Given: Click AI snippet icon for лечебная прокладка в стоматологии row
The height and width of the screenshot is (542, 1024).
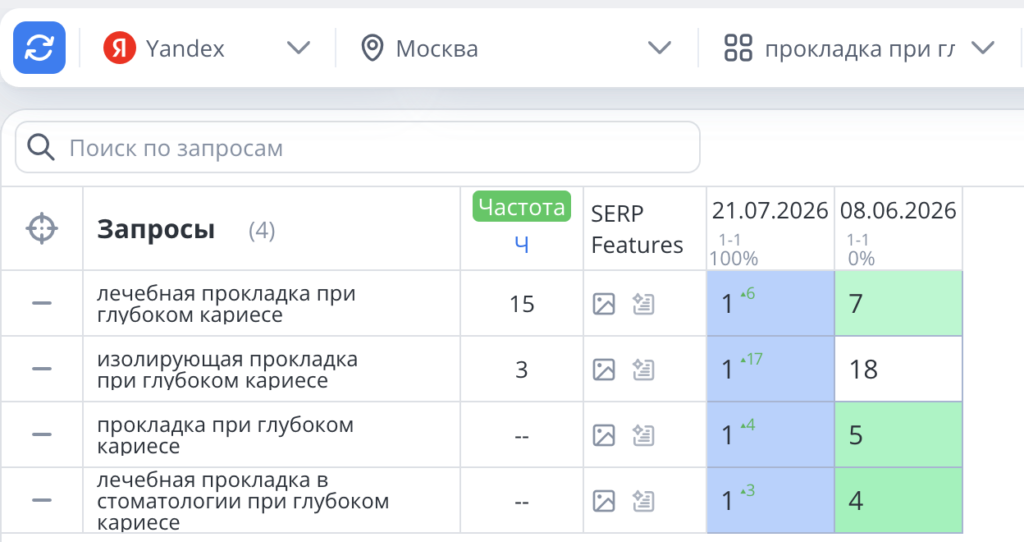Looking at the screenshot, I should click(x=643, y=502).
